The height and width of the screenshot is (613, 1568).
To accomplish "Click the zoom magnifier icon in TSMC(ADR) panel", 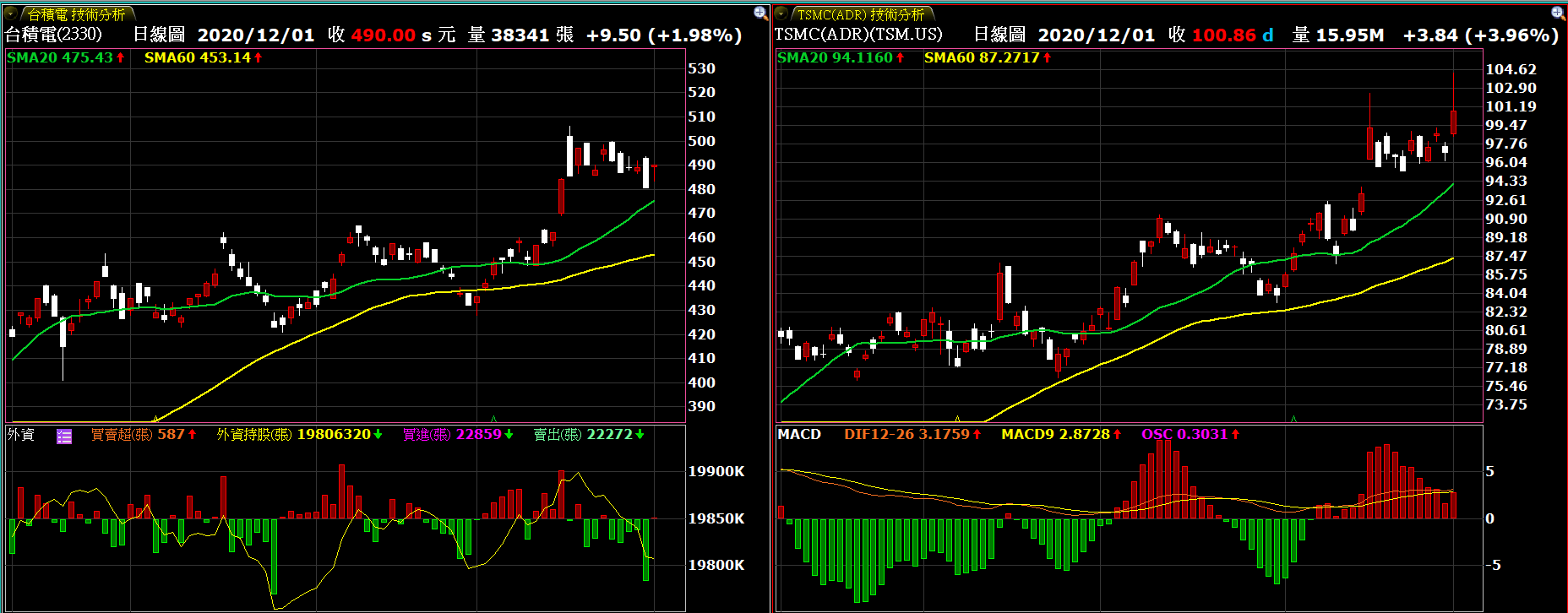I will pos(1559,13).
